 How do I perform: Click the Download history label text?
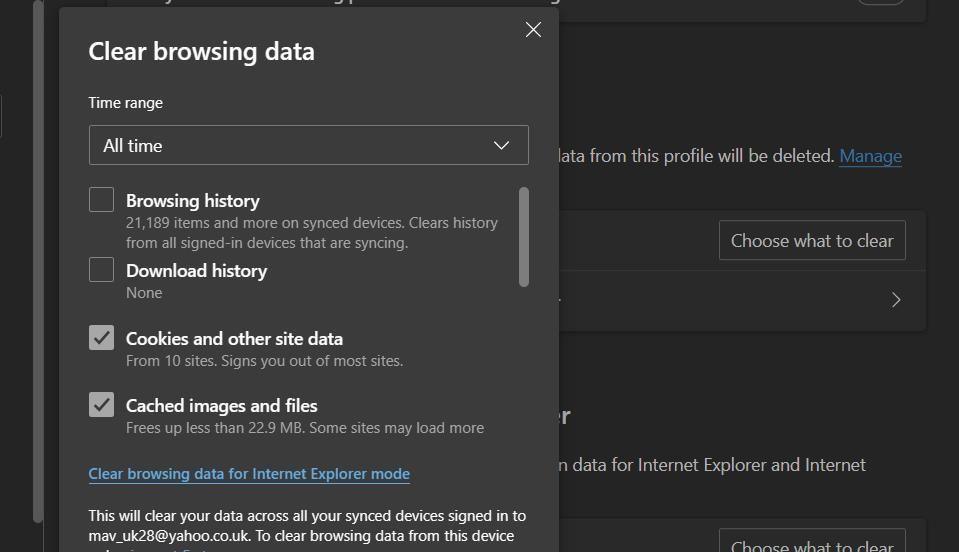[x=196, y=271]
